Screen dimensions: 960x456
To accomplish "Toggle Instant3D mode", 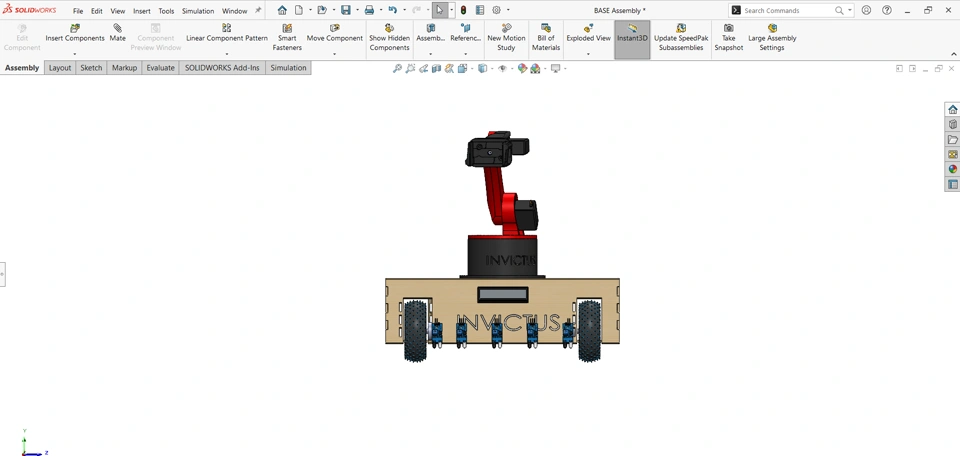I will (632, 39).
